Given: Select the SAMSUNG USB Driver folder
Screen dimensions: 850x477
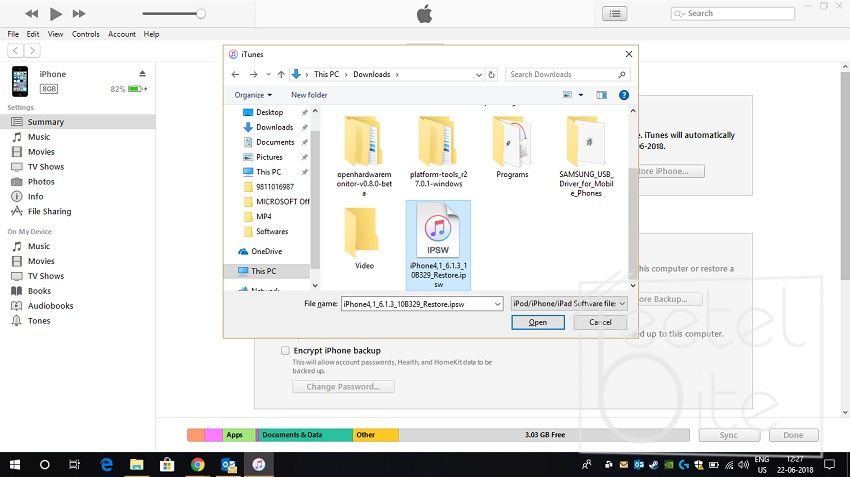Looking at the screenshot, I should (586, 157).
